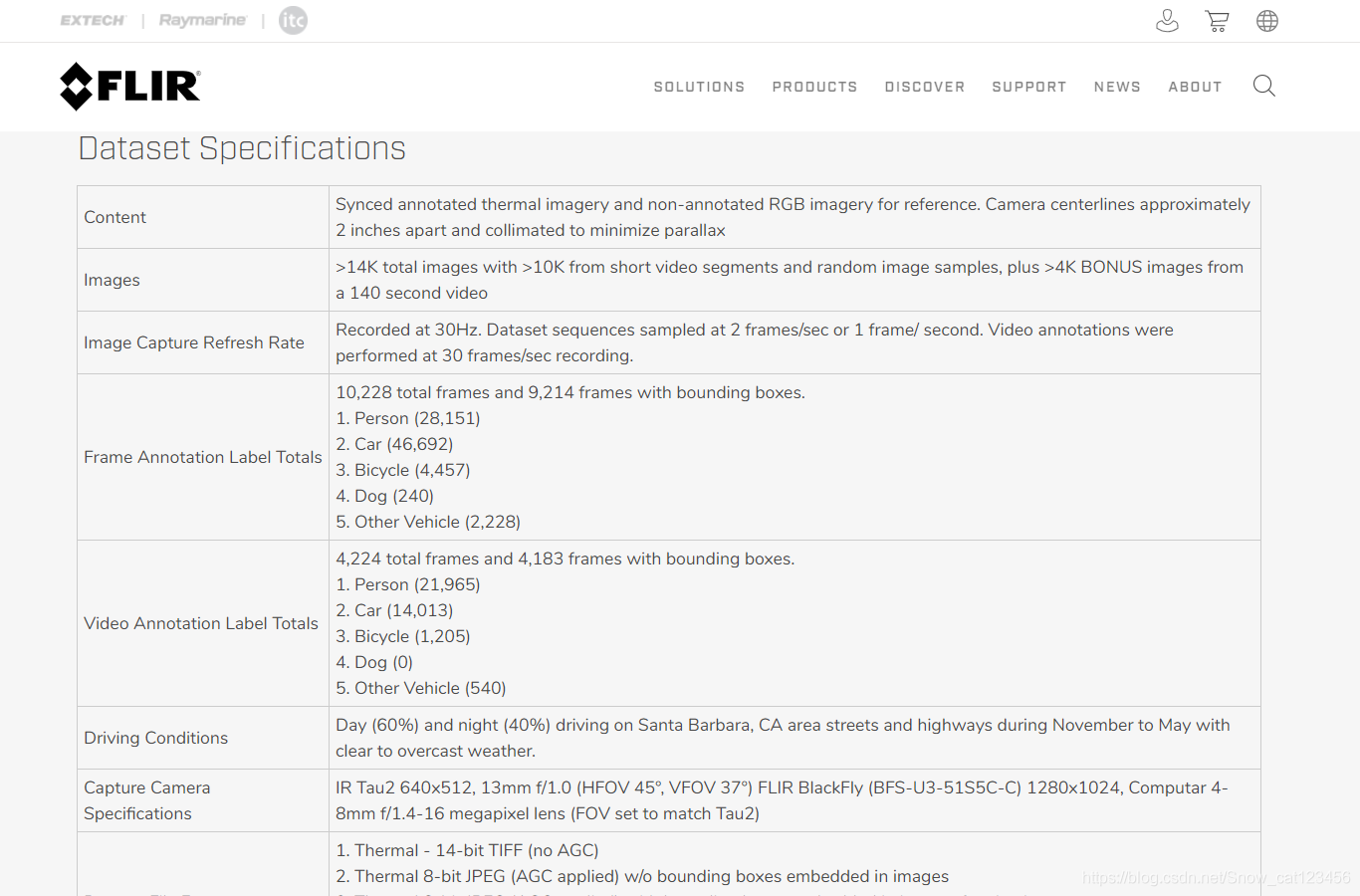1360x896 pixels.
Task: Click the Dataset Specifications heading
Action: coord(242,149)
